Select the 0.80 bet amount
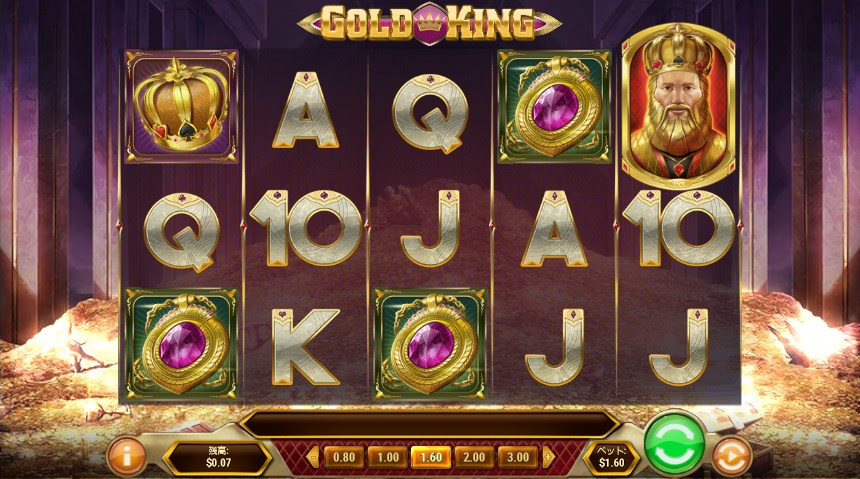This screenshot has height=479, width=860. coord(344,457)
